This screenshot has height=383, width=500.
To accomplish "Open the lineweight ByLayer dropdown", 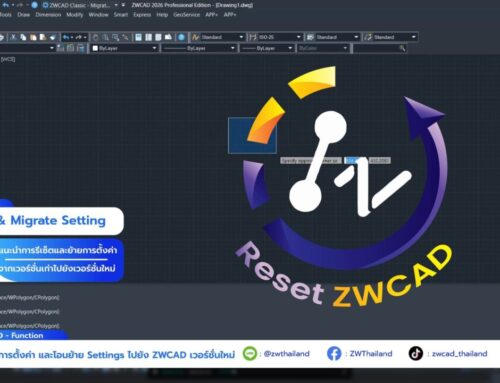I will 290,48.
